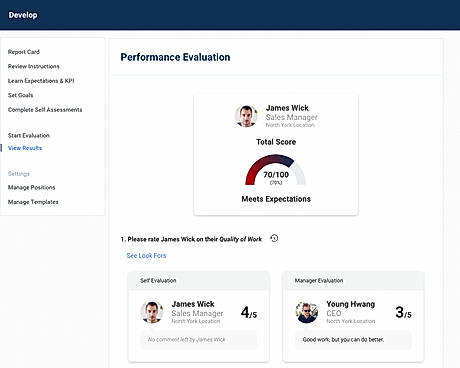Go to Set Goals
460x368 pixels.
pos(21,95)
